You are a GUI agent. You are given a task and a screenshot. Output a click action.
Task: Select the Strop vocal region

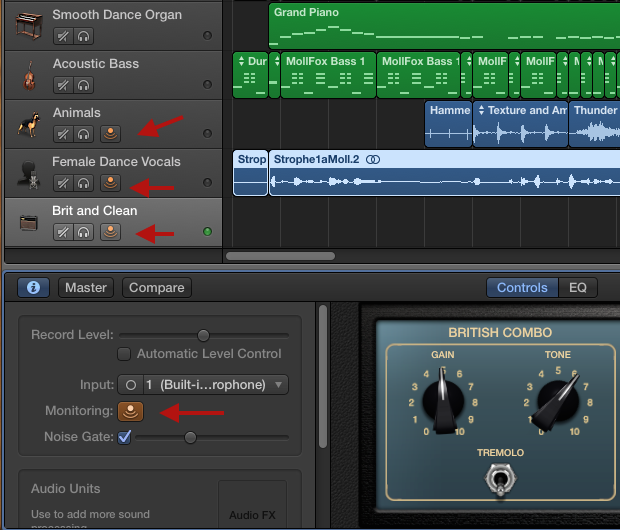[251, 173]
